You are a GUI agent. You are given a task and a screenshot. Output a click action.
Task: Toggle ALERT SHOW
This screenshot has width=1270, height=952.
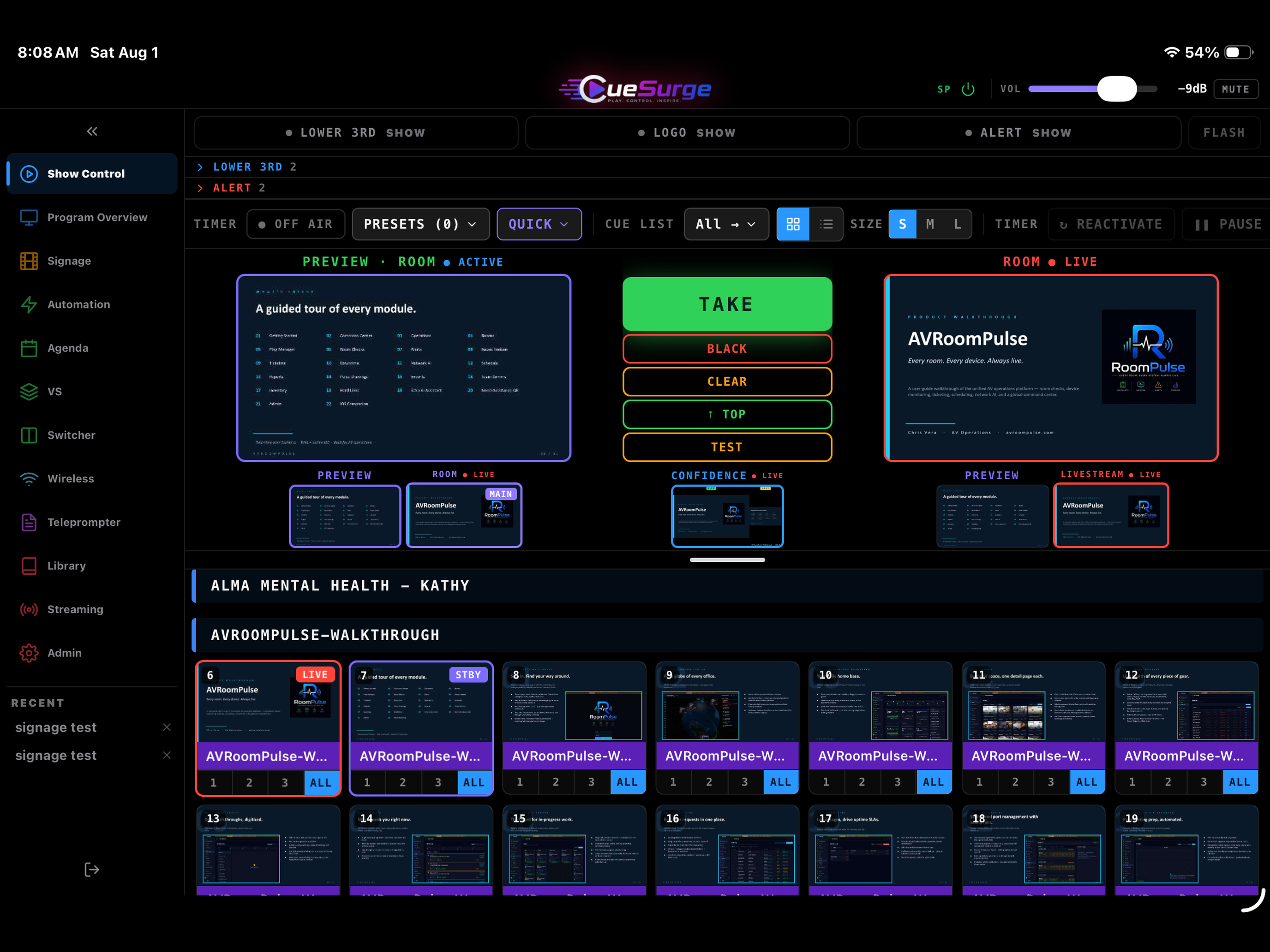(x=1018, y=132)
